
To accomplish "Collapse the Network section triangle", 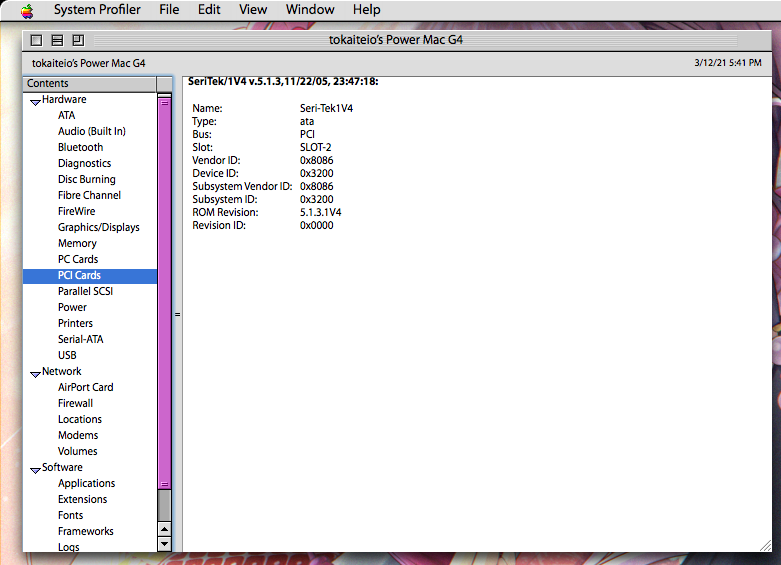I will pyautogui.click(x=35, y=374).
